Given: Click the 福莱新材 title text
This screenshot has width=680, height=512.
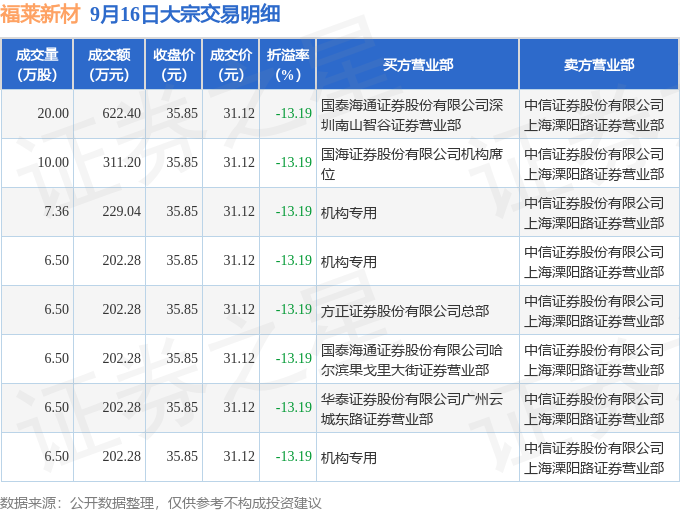Looking at the screenshot, I should pyautogui.click(x=40, y=14).
